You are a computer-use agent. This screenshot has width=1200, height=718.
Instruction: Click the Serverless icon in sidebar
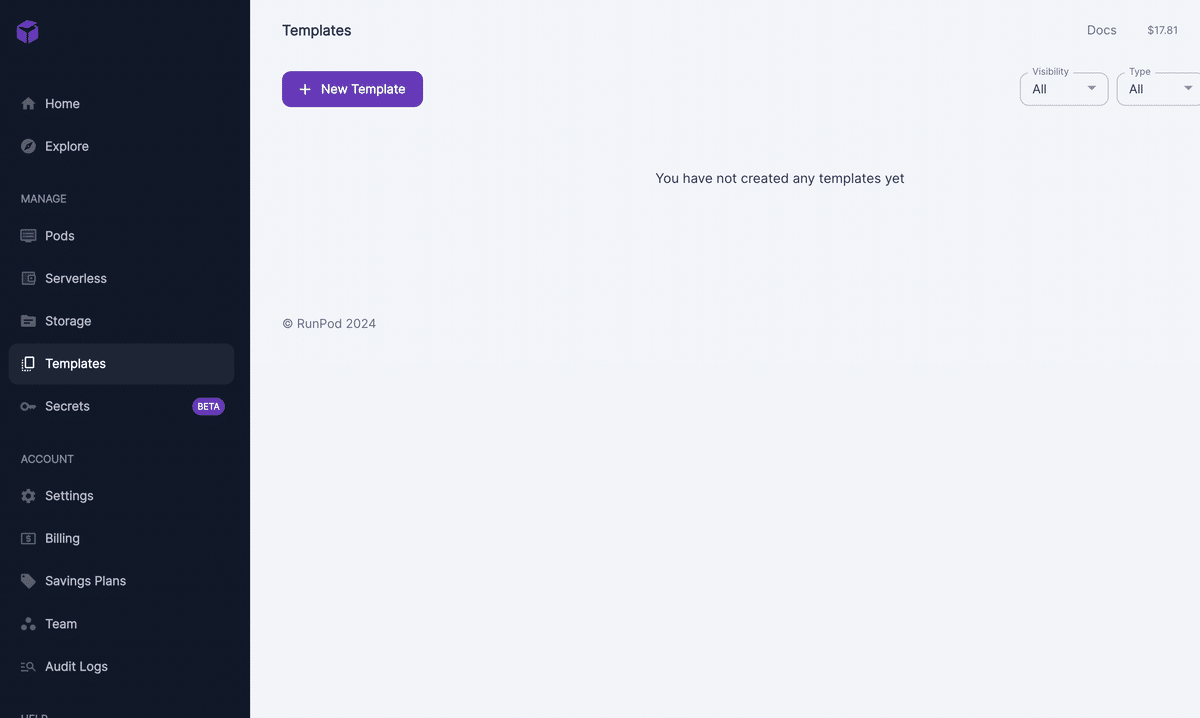[x=28, y=279]
